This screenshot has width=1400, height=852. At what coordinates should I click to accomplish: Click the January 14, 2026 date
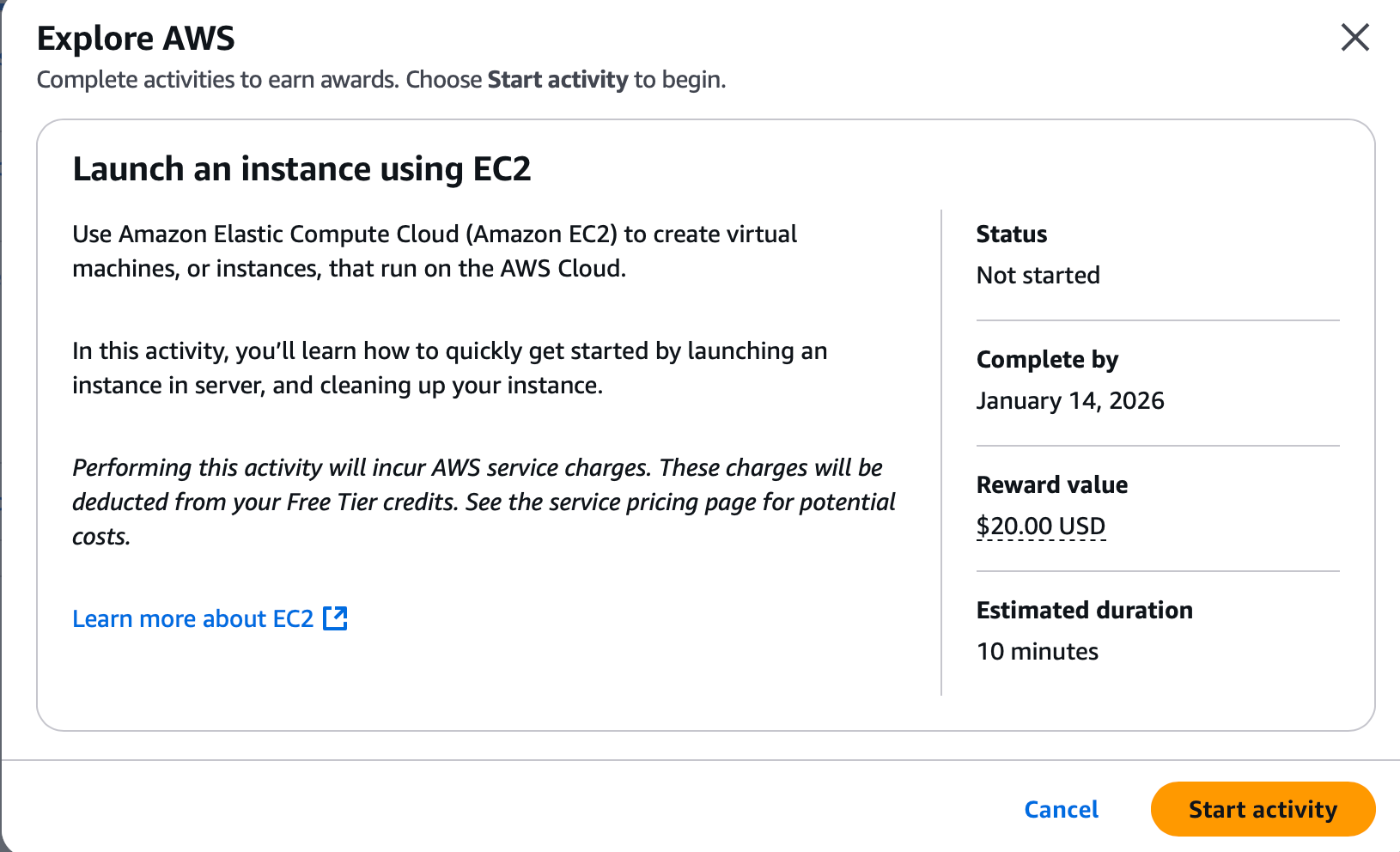pos(1069,401)
